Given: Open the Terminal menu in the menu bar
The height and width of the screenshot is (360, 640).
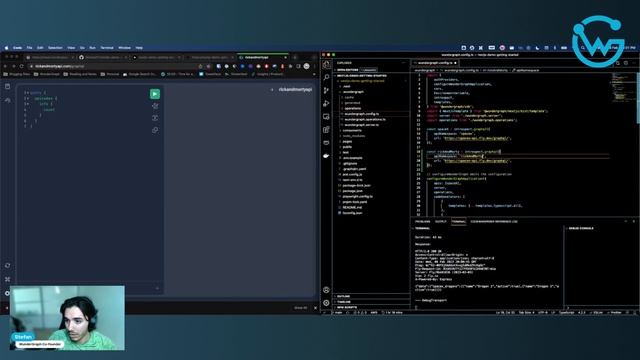Looking at the screenshot, I should click(x=107, y=48).
